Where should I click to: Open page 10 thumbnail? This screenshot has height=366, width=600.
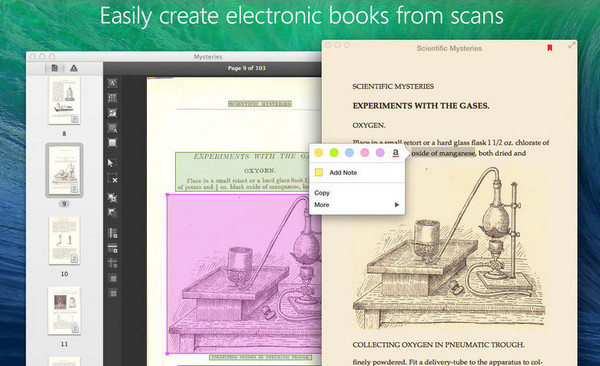pos(64,240)
